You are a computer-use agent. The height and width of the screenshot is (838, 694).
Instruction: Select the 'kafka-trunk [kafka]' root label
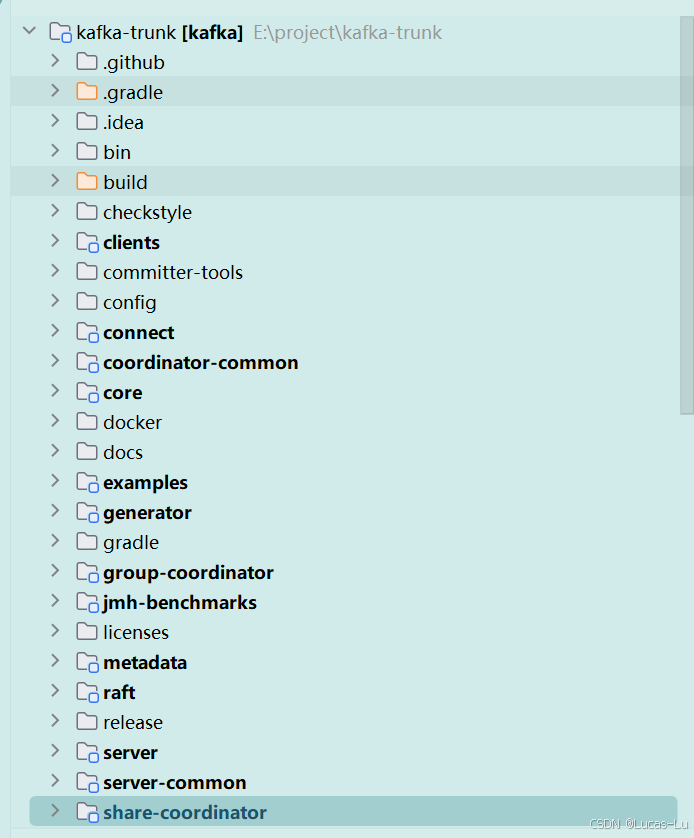160,33
